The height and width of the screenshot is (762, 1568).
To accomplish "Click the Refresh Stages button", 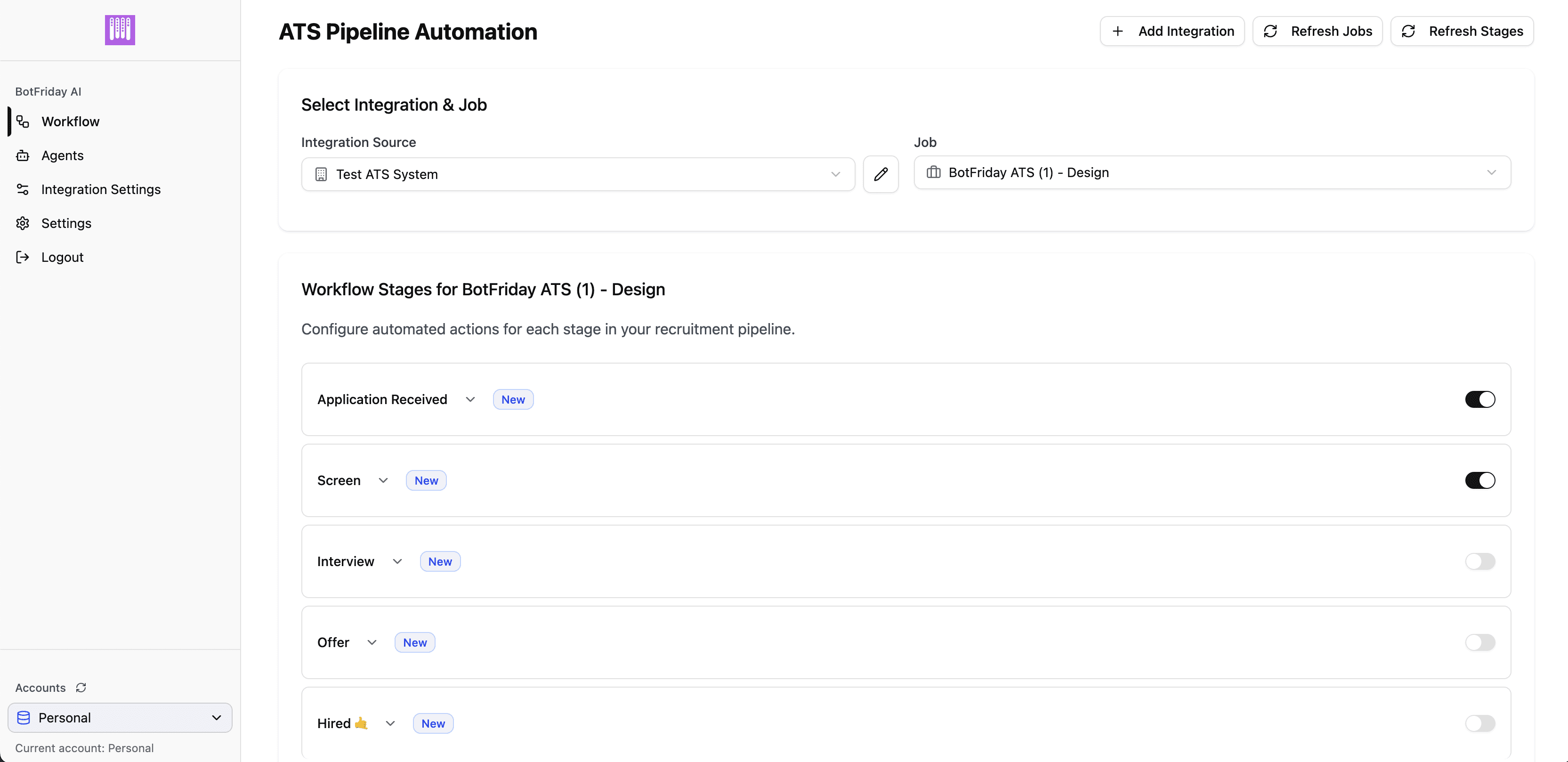I will [1462, 31].
